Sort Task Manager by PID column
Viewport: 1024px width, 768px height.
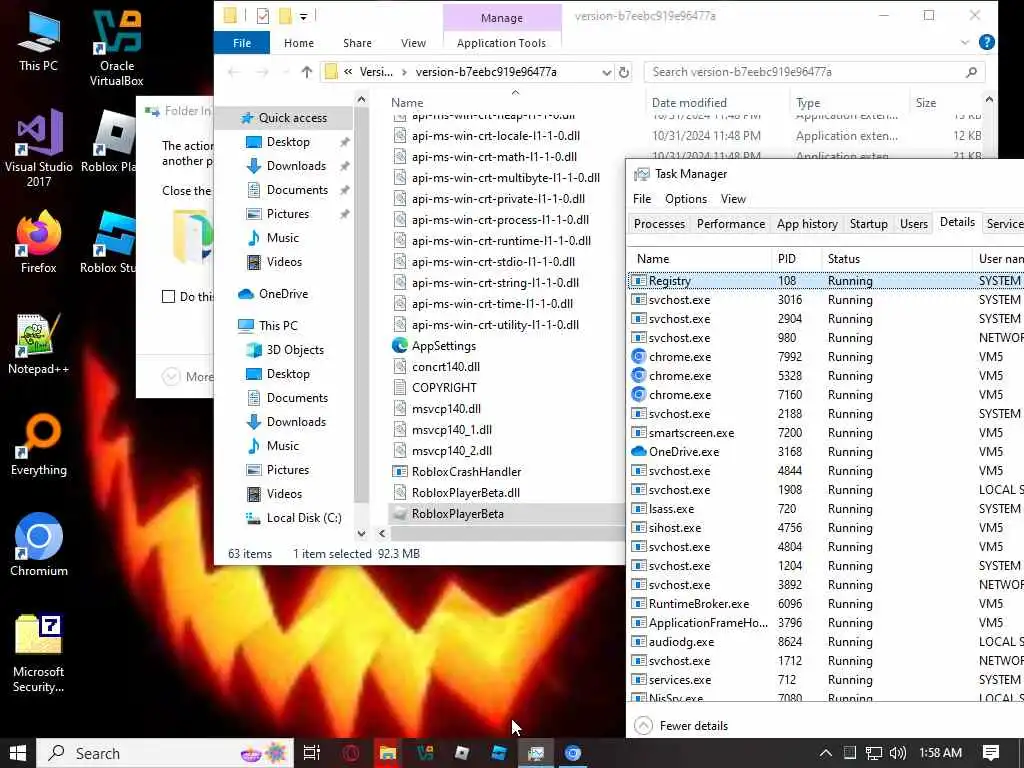click(796, 259)
